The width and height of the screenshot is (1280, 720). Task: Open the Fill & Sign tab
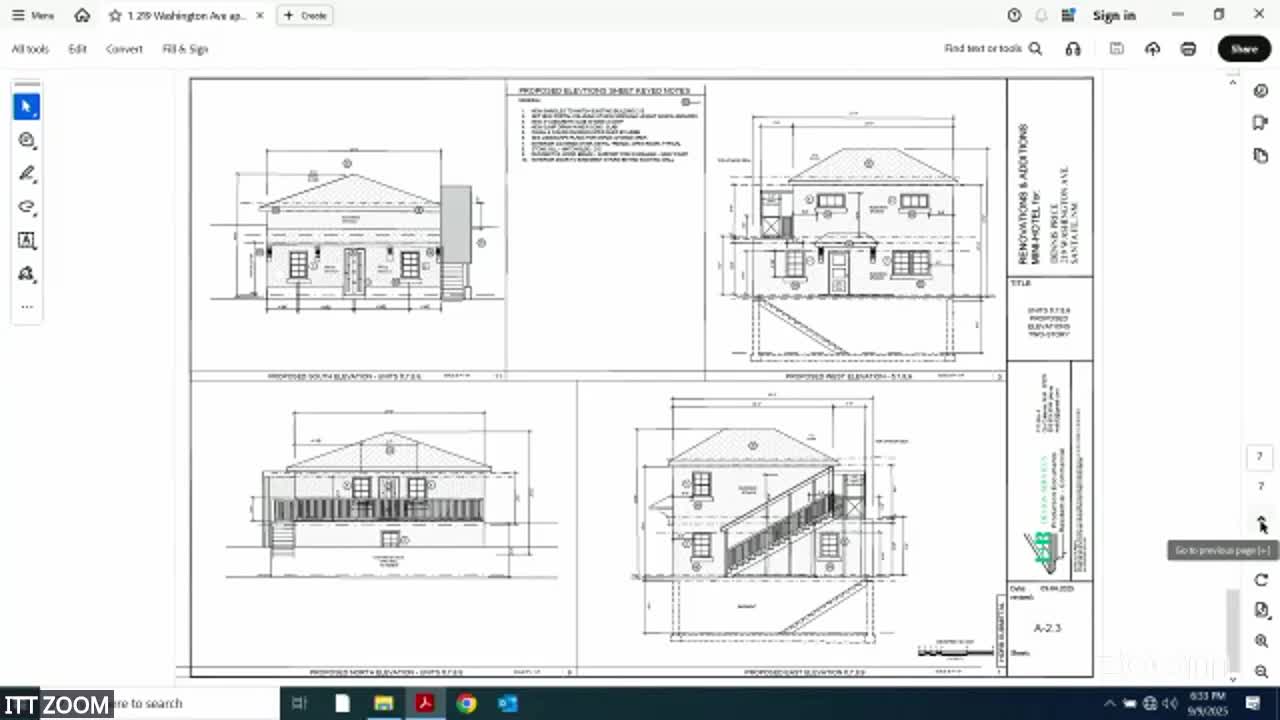point(185,49)
